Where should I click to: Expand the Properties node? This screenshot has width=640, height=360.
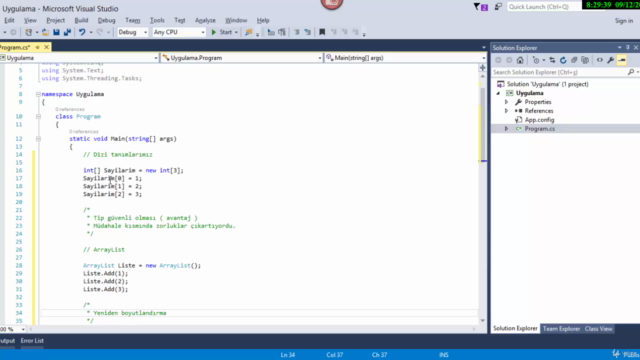(x=507, y=102)
